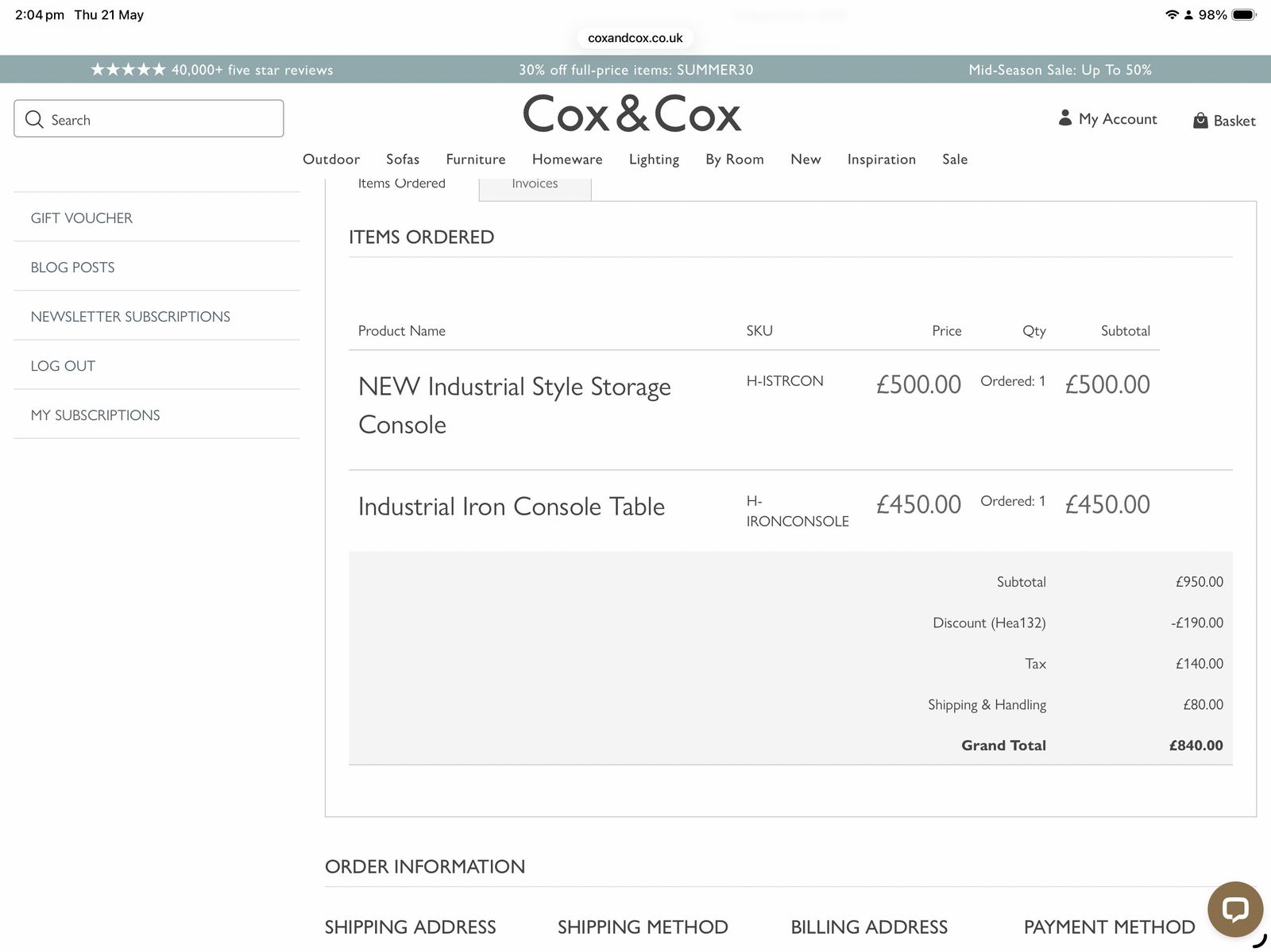This screenshot has width=1271, height=952.
Task: Open the Sofas menu
Action: click(x=403, y=159)
